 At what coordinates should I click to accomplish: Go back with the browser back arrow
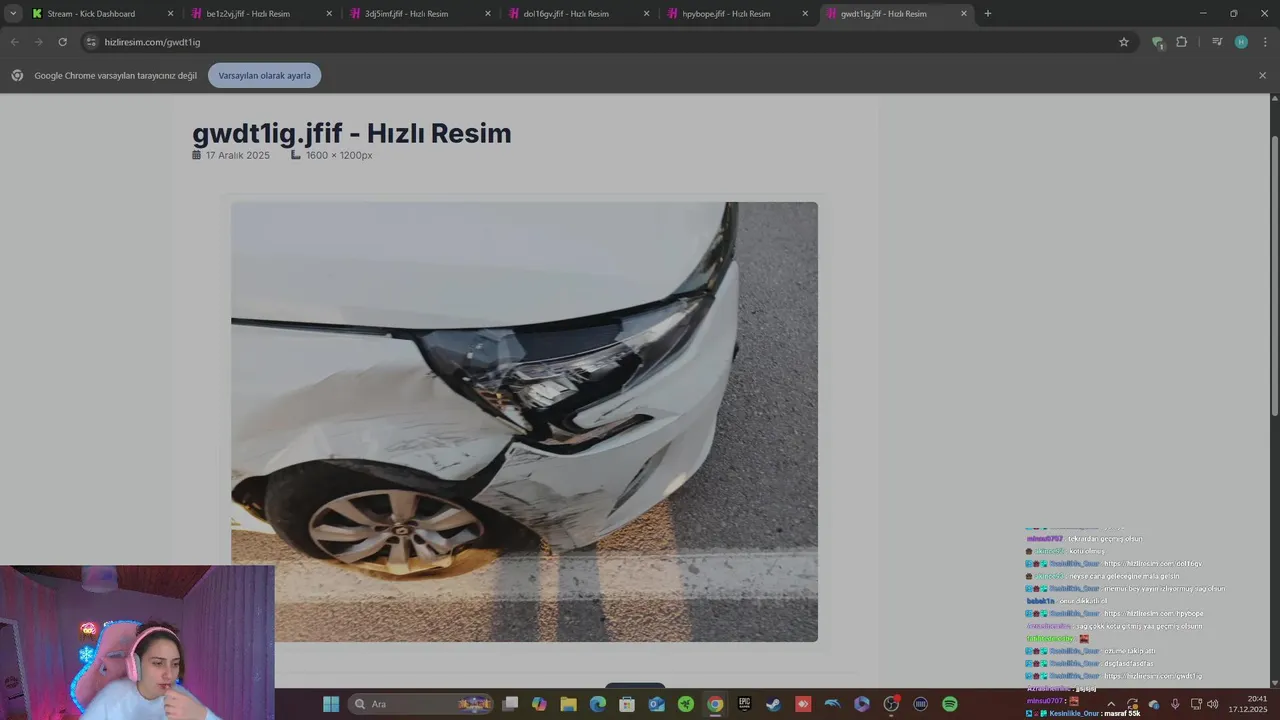click(x=14, y=42)
